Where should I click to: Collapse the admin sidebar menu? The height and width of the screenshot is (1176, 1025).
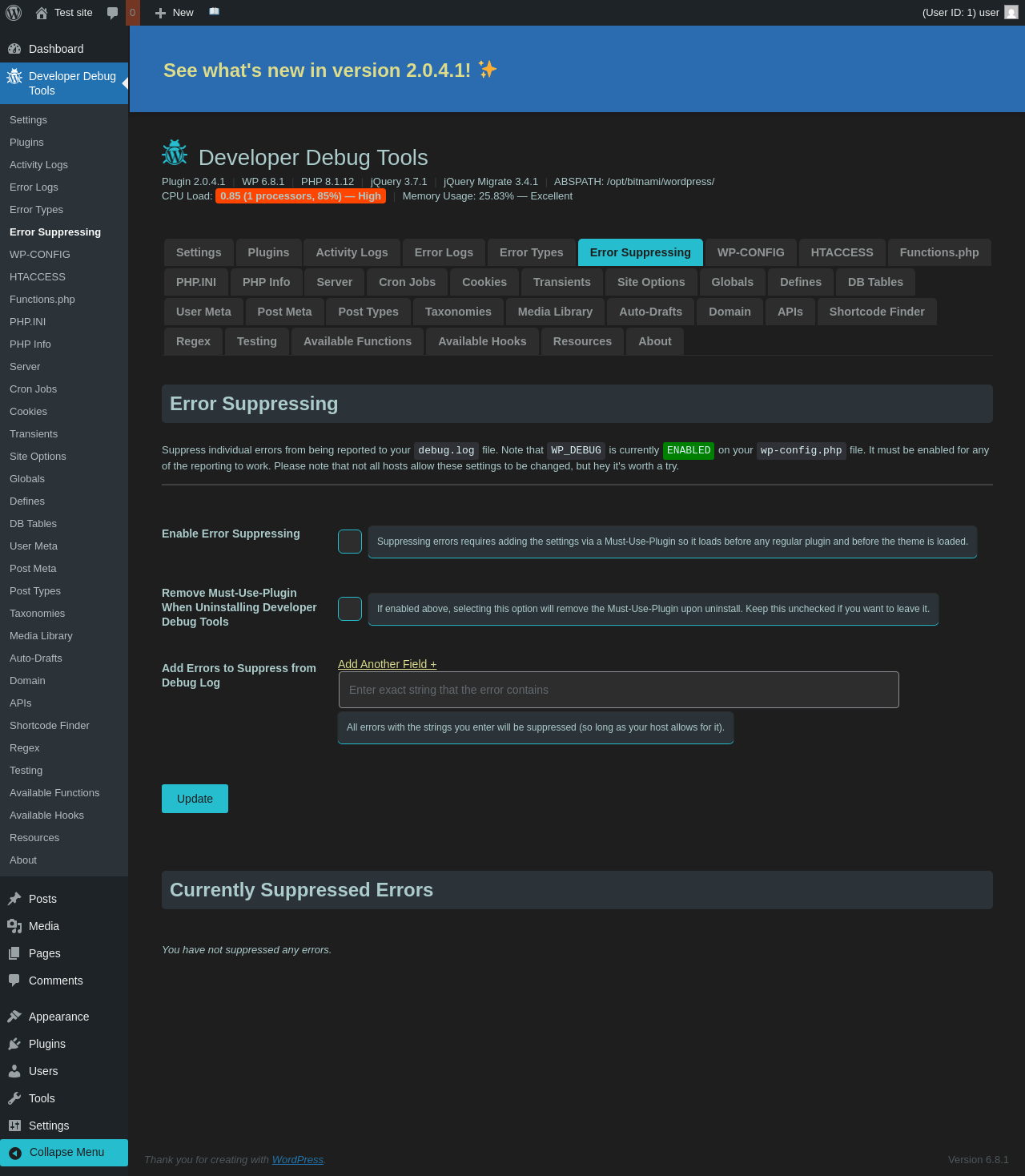[64, 1152]
